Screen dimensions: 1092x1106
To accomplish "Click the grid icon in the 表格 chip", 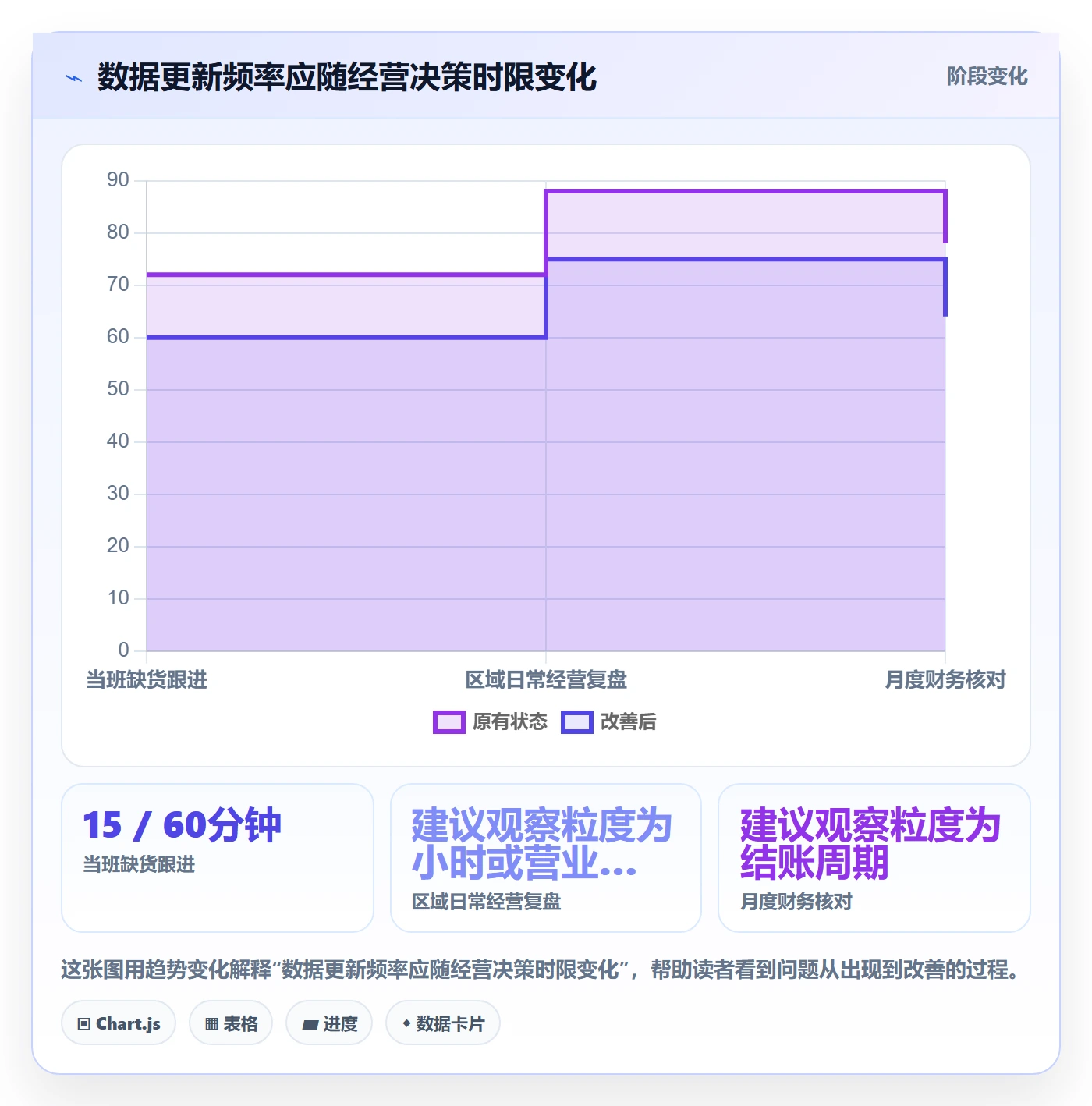I will point(211,1023).
